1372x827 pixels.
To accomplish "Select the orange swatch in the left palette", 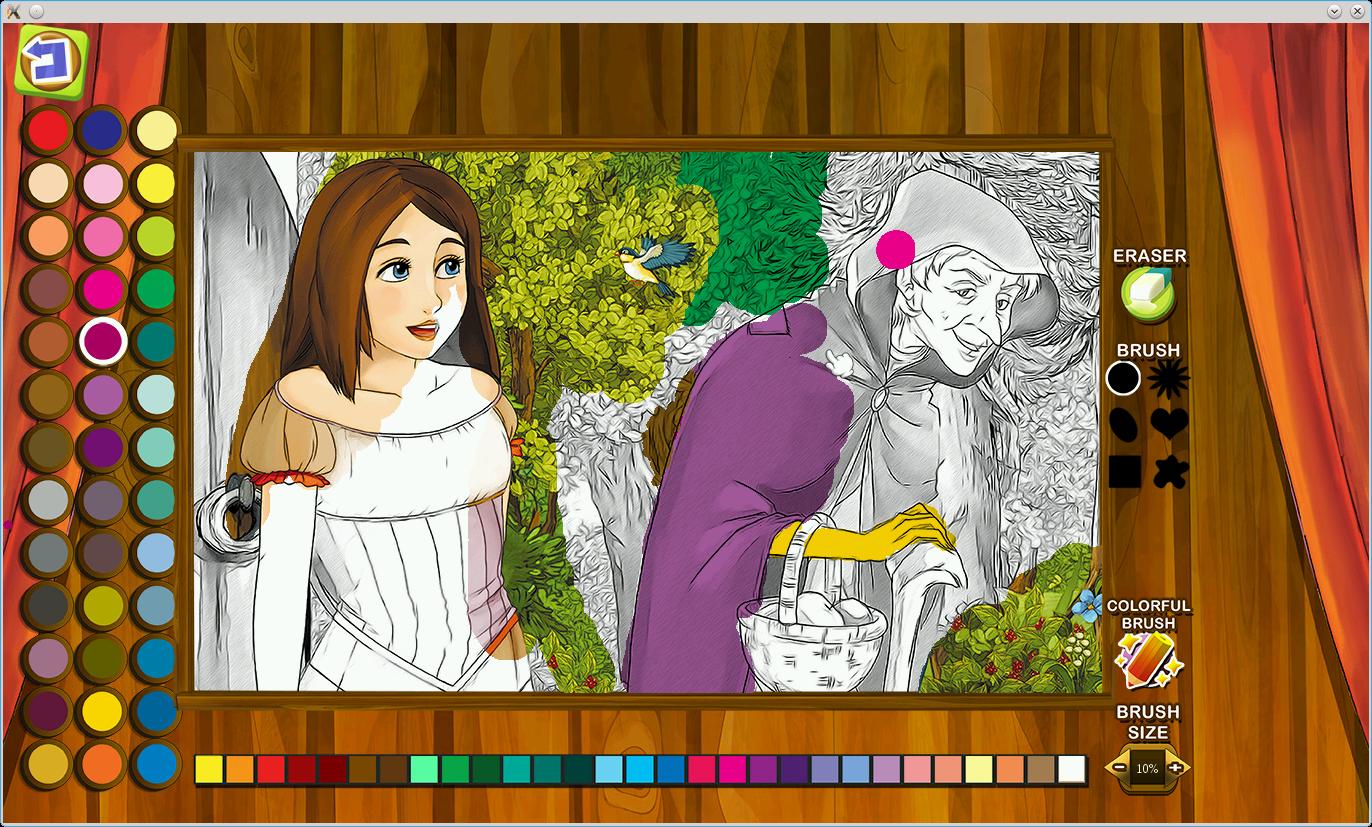I will 102,763.
